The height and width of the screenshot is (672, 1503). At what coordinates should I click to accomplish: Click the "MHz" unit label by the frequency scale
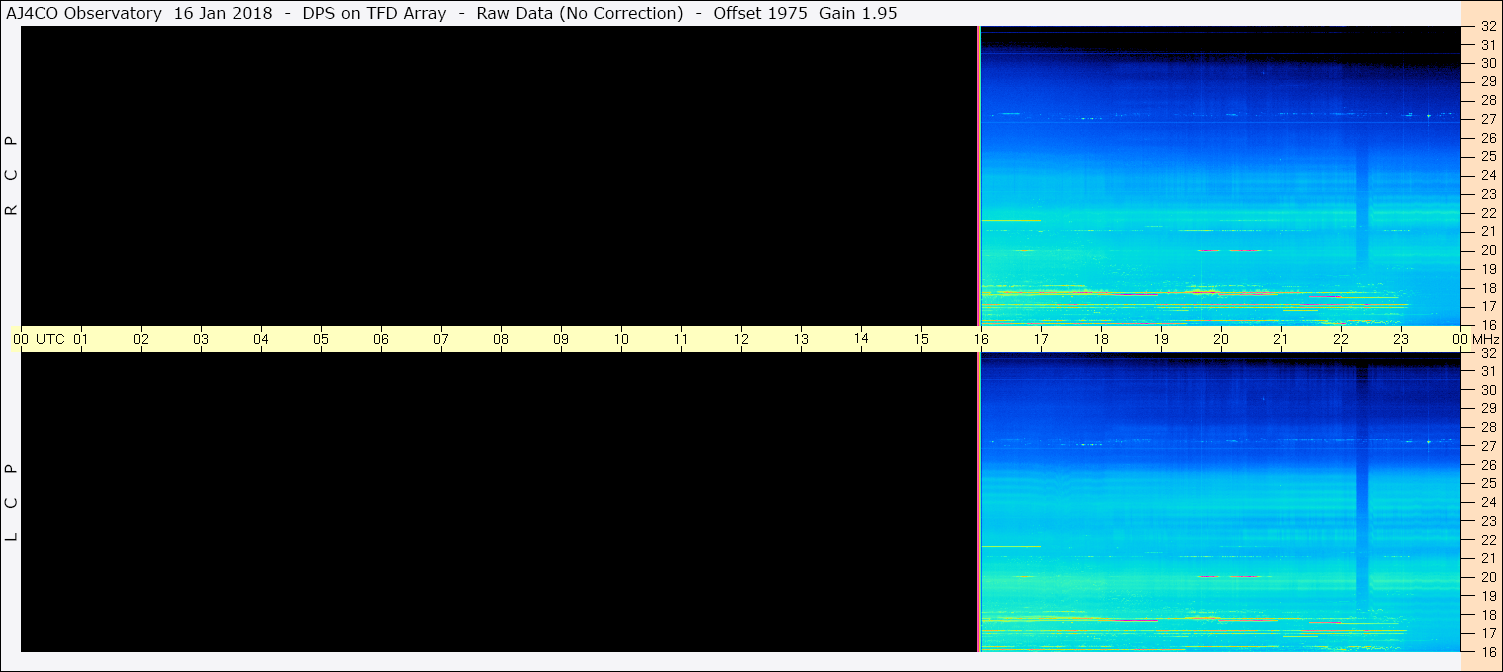pyautogui.click(x=1486, y=339)
